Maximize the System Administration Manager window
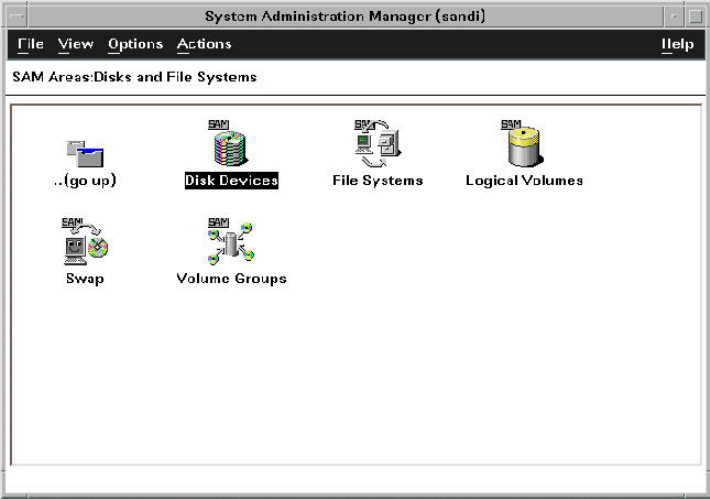Image resolution: width=710 pixels, height=499 pixels. click(696, 16)
